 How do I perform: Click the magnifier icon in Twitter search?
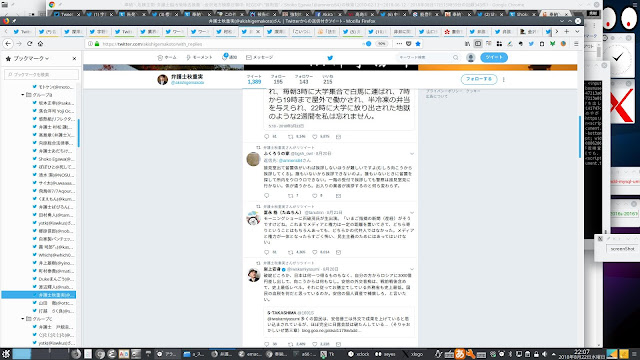(x=456, y=58)
